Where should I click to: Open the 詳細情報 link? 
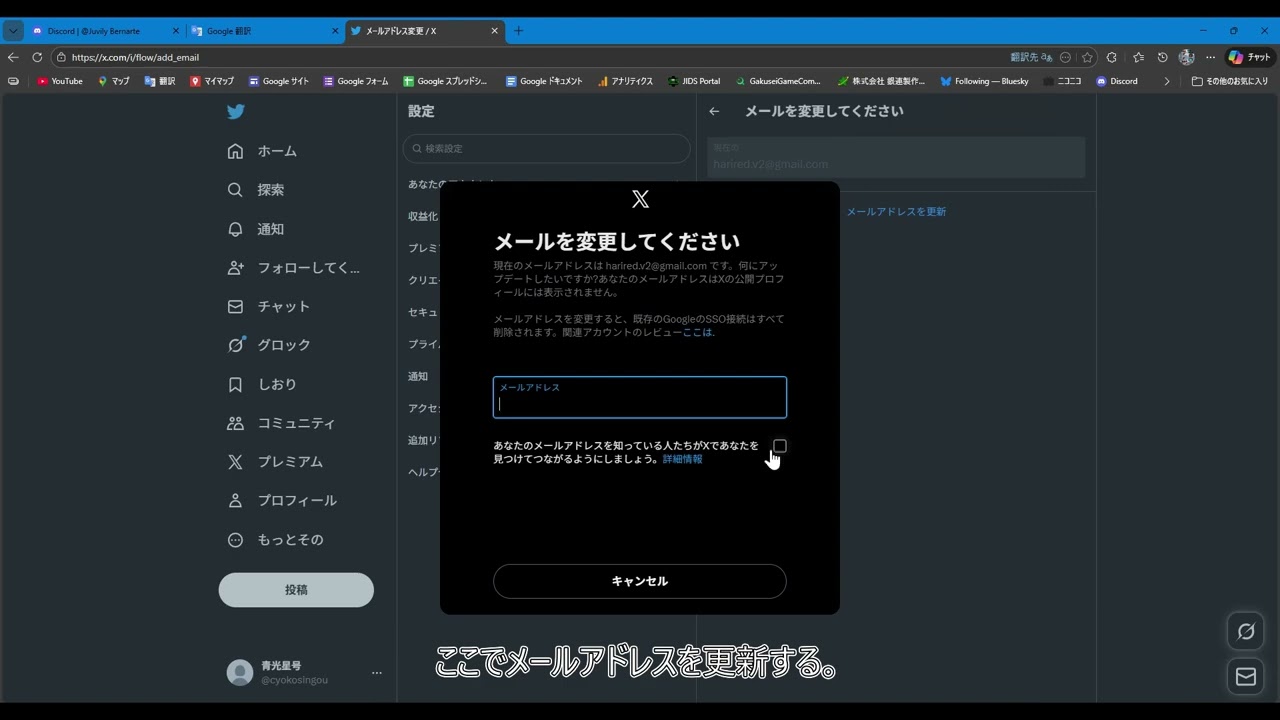[x=682, y=459]
